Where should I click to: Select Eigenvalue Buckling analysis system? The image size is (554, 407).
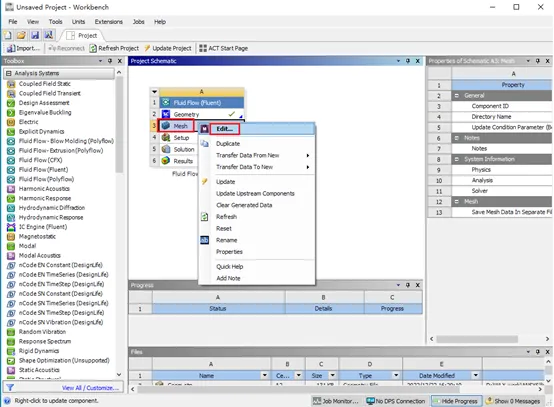pos(45,112)
